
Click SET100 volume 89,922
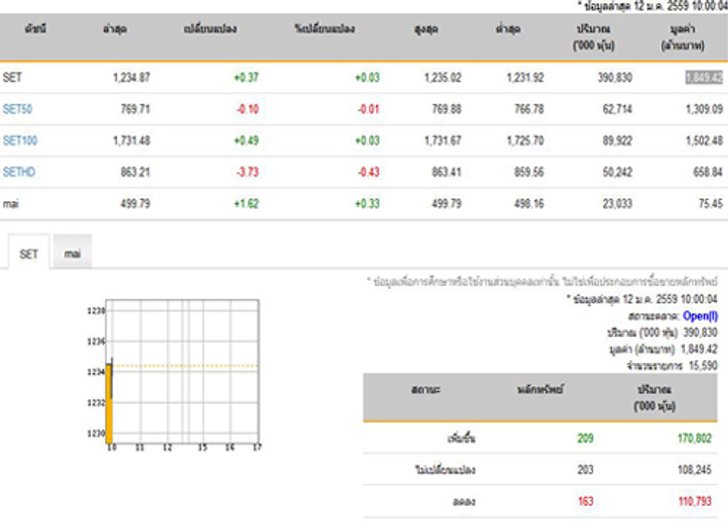coord(618,141)
